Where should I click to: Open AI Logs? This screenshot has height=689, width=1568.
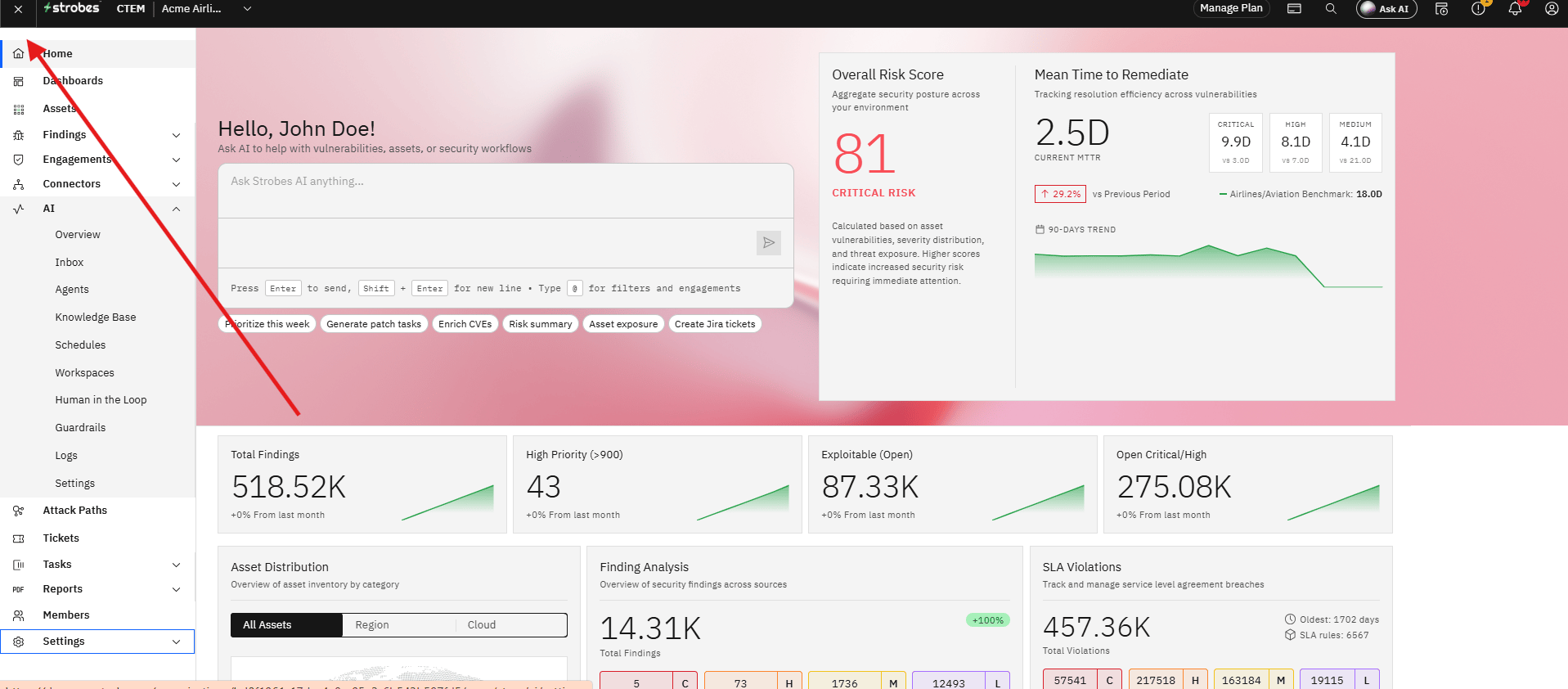[66, 456]
